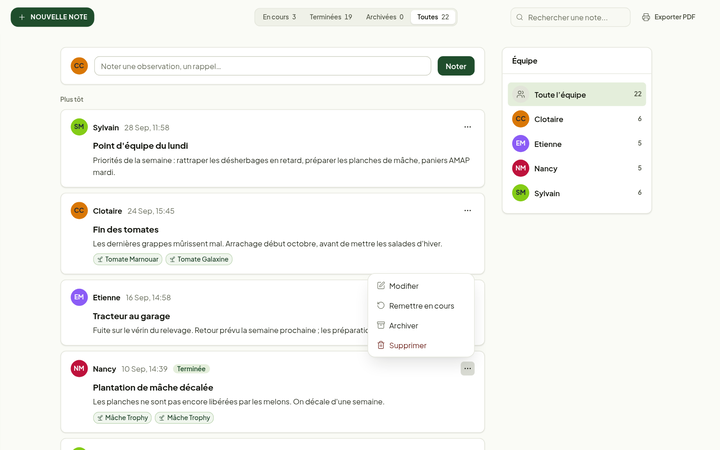
Task: Click the Tomate Galaxine tag
Action: [x=199, y=259]
